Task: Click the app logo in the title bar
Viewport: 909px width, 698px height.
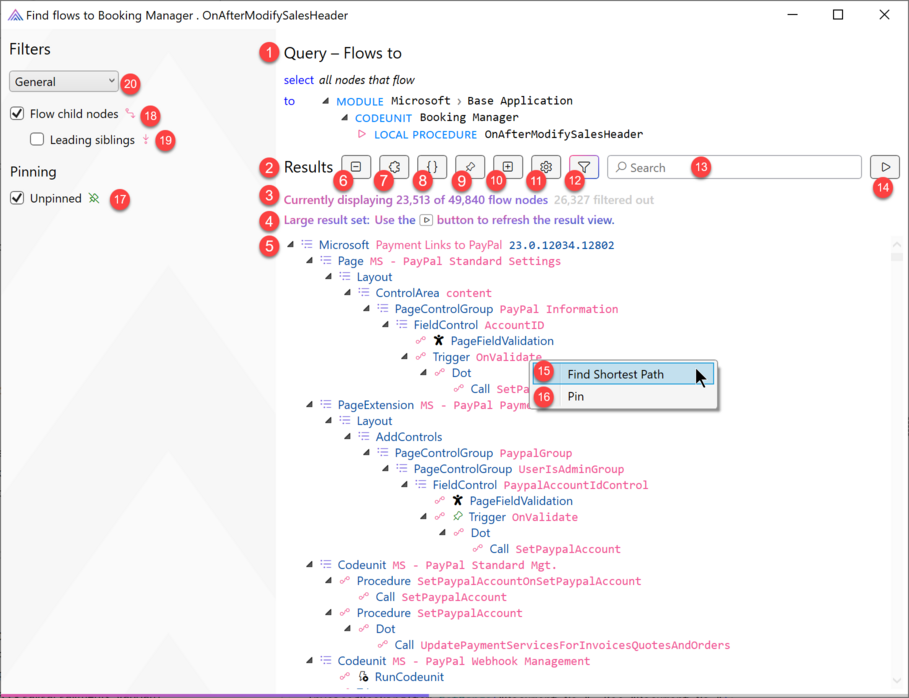Action: pyautogui.click(x=15, y=15)
